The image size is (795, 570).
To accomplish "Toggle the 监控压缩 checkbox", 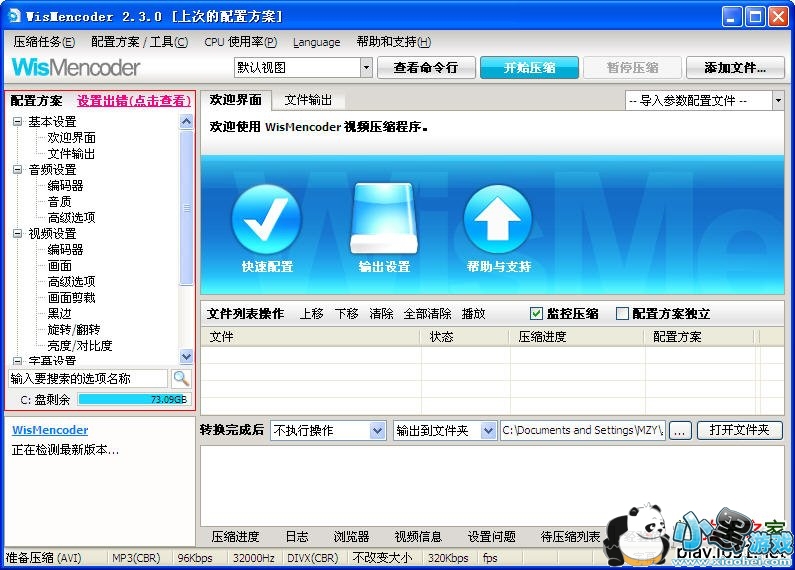I will (x=536, y=313).
